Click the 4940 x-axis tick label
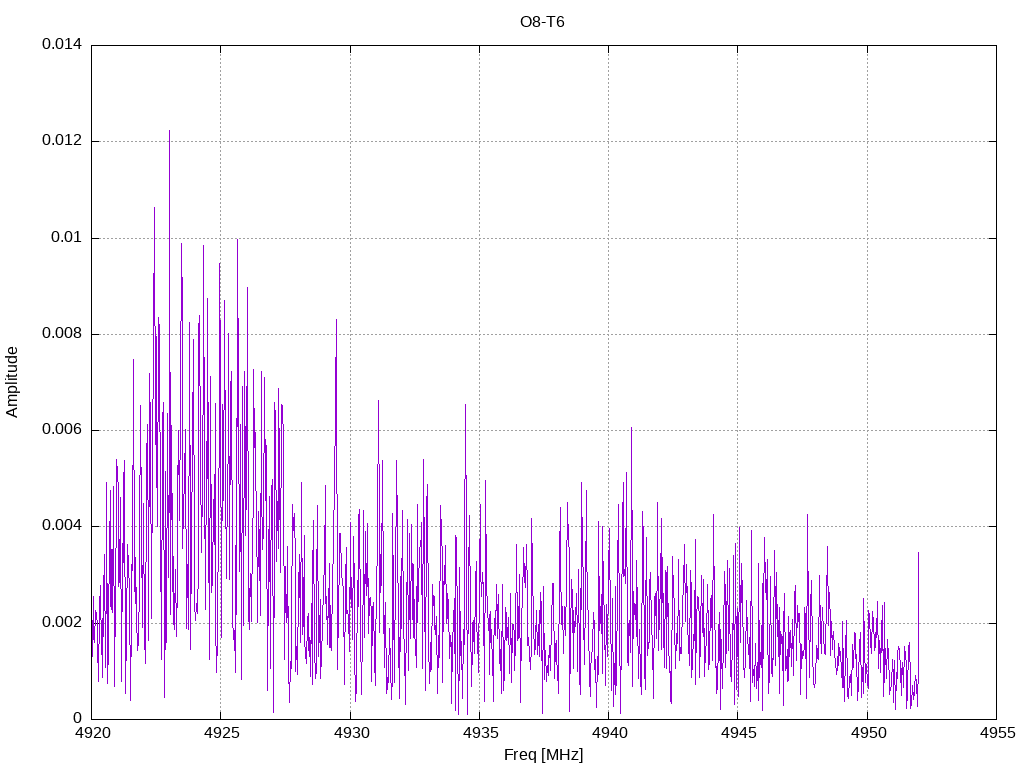The width and height of the screenshot is (1024, 768). click(x=608, y=734)
